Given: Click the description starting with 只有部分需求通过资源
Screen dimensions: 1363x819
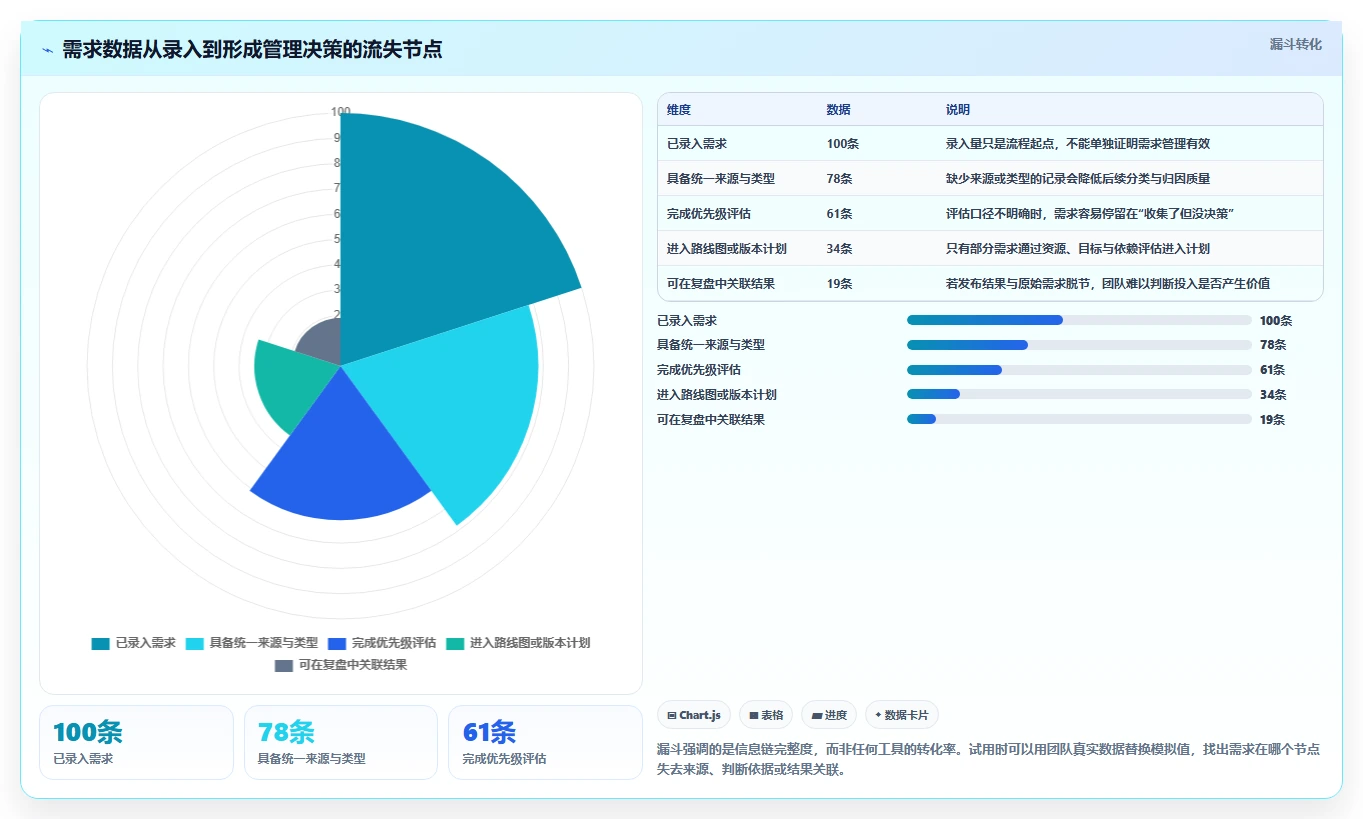Looking at the screenshot, I should [x=1078, y=249].
